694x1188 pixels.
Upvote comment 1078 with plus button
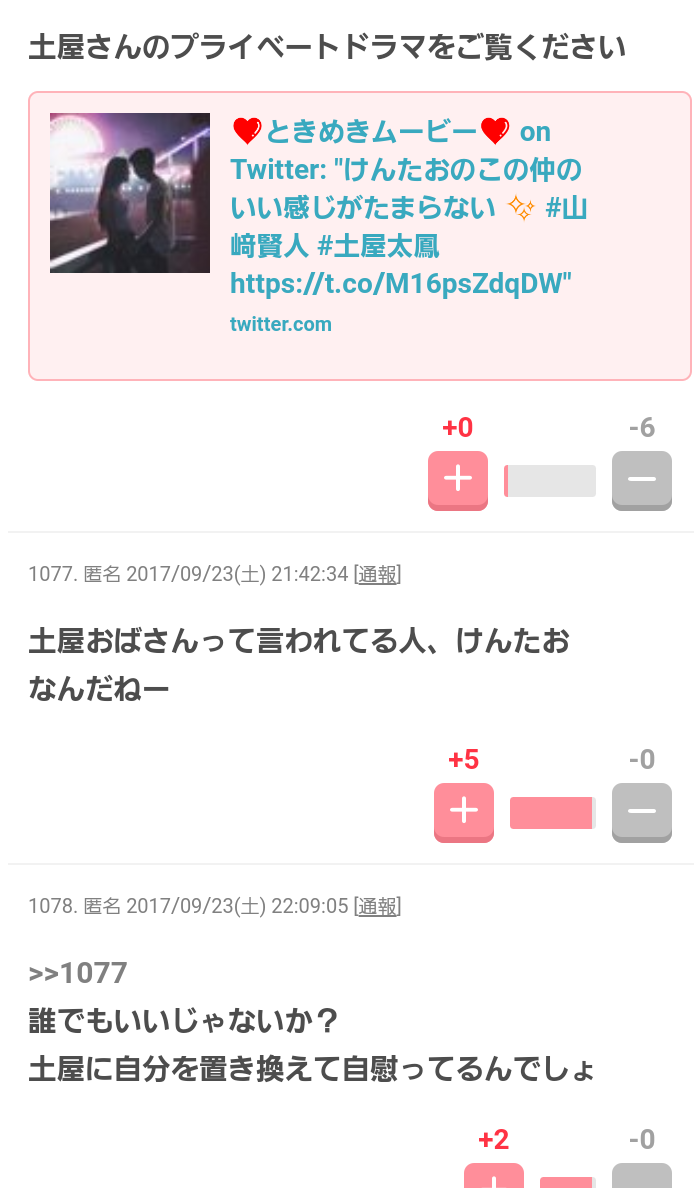(494, 1176)
